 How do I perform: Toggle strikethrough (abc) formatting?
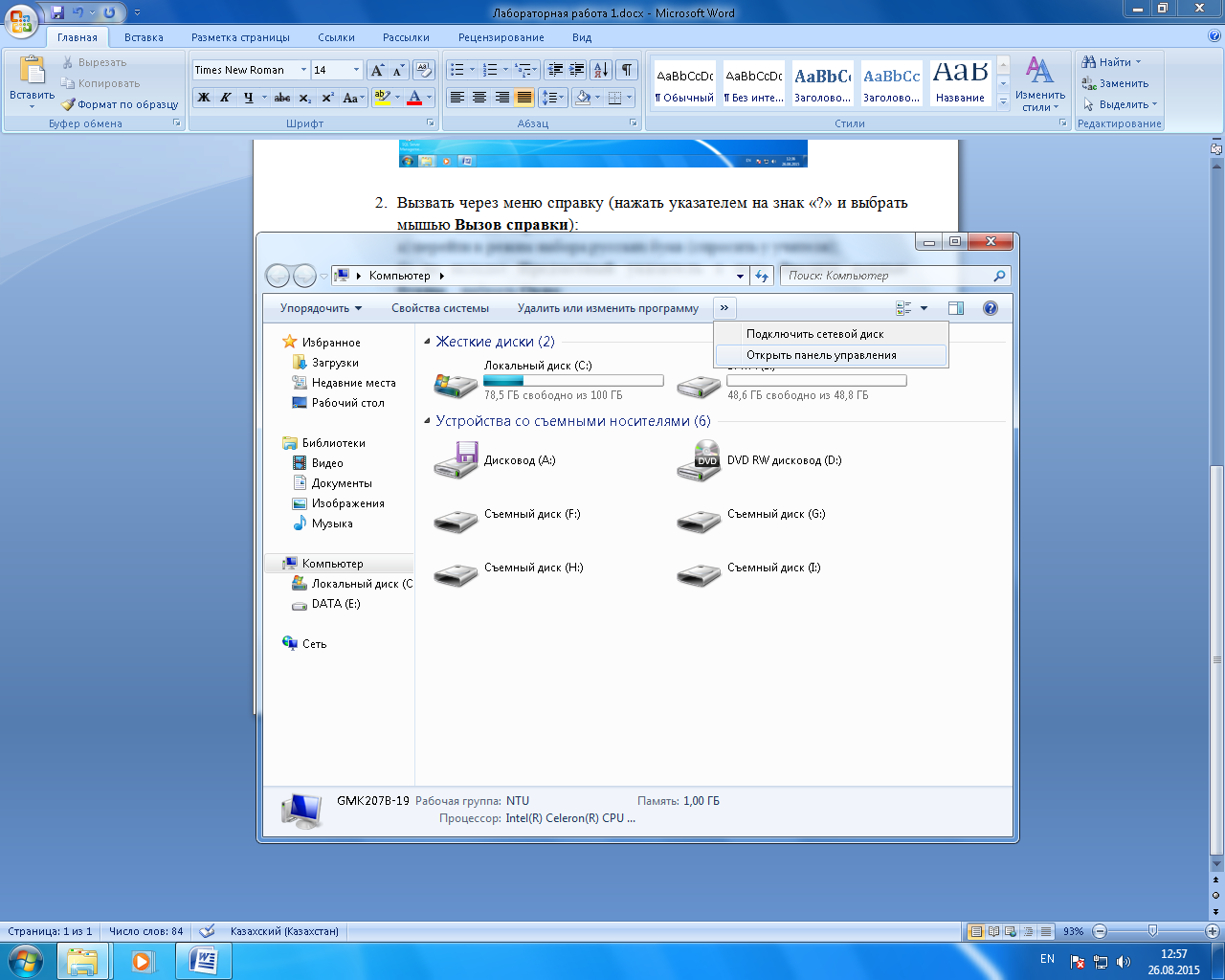(281, 98)
